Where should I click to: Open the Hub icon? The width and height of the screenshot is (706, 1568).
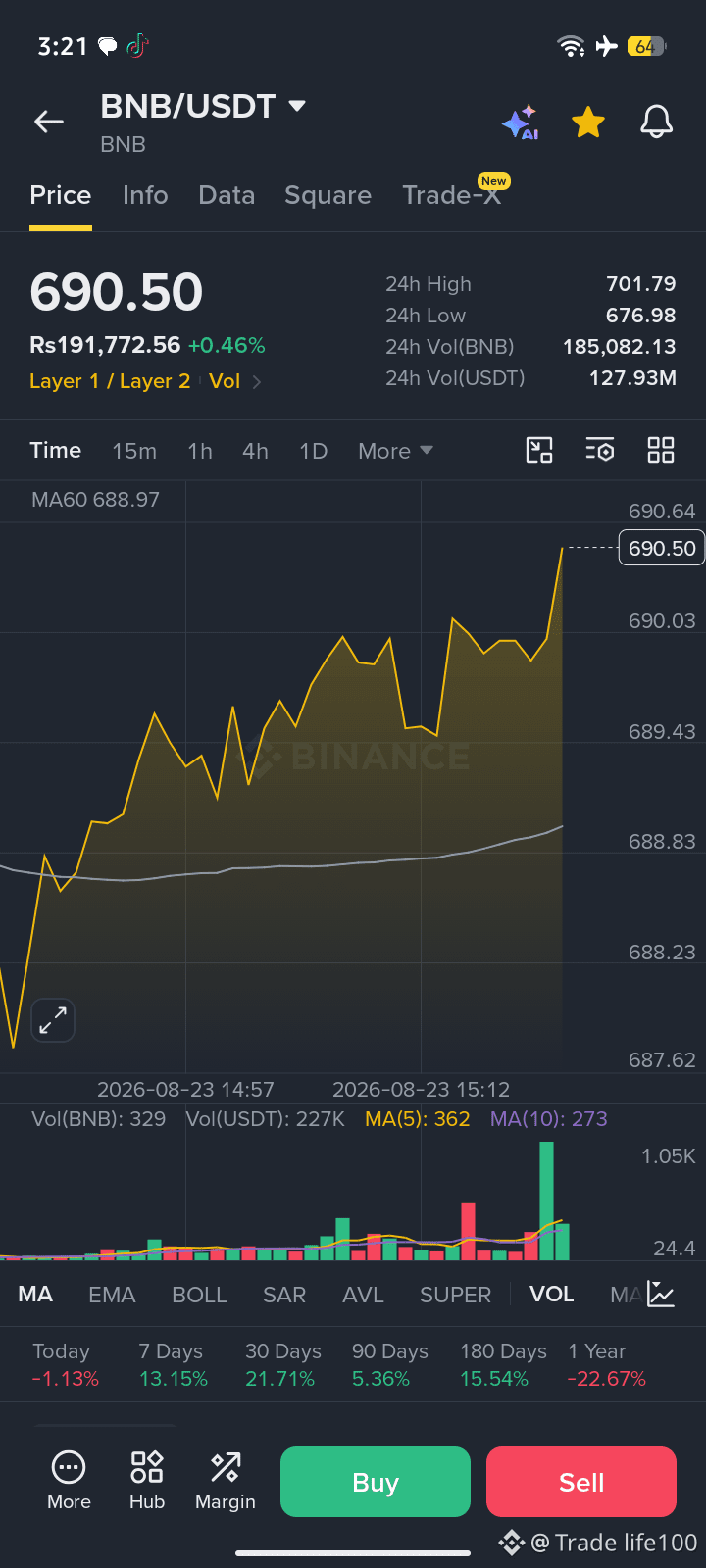[x=147, y=1481]
